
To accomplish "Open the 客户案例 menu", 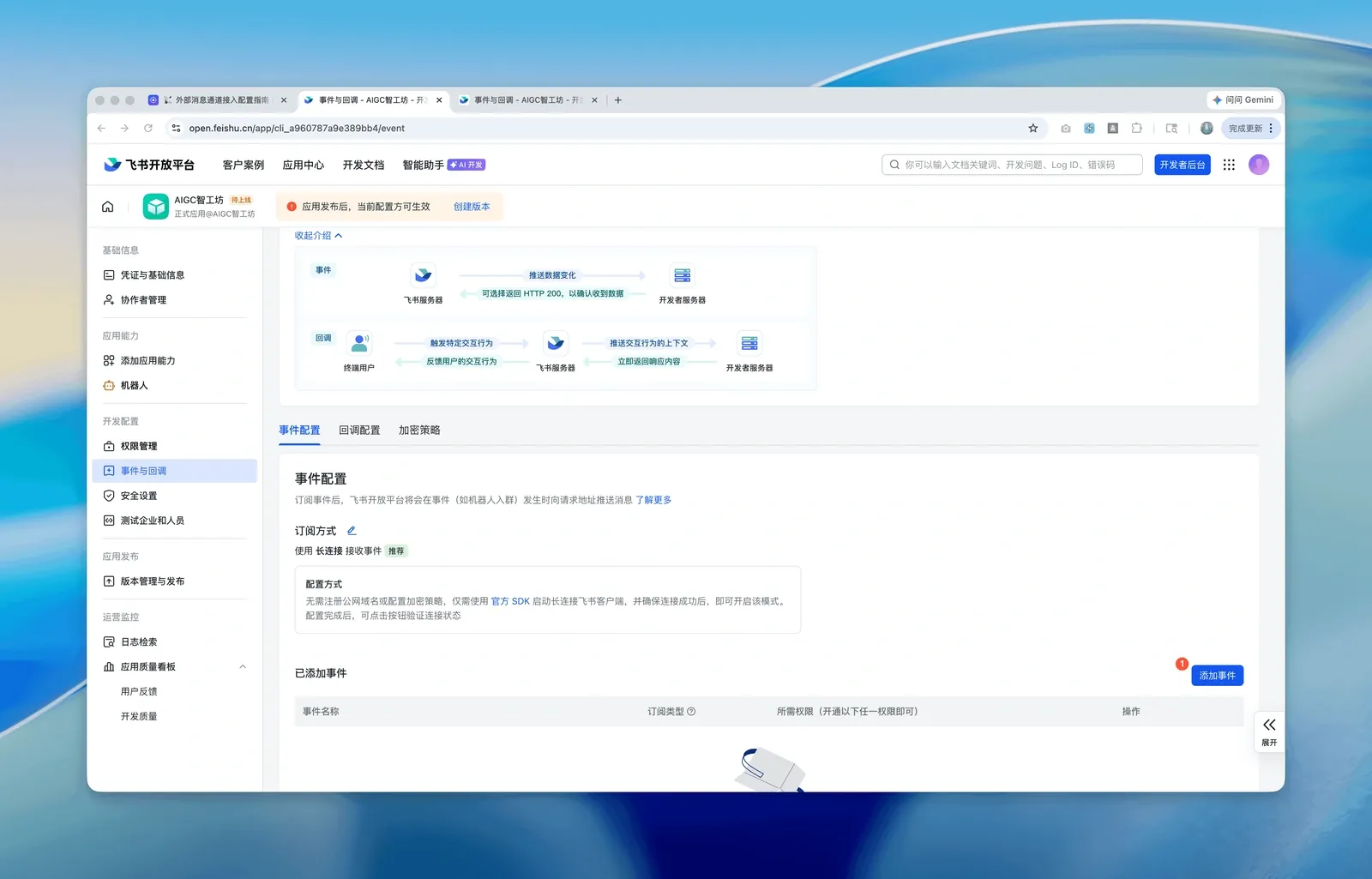I will click(244, 165).
